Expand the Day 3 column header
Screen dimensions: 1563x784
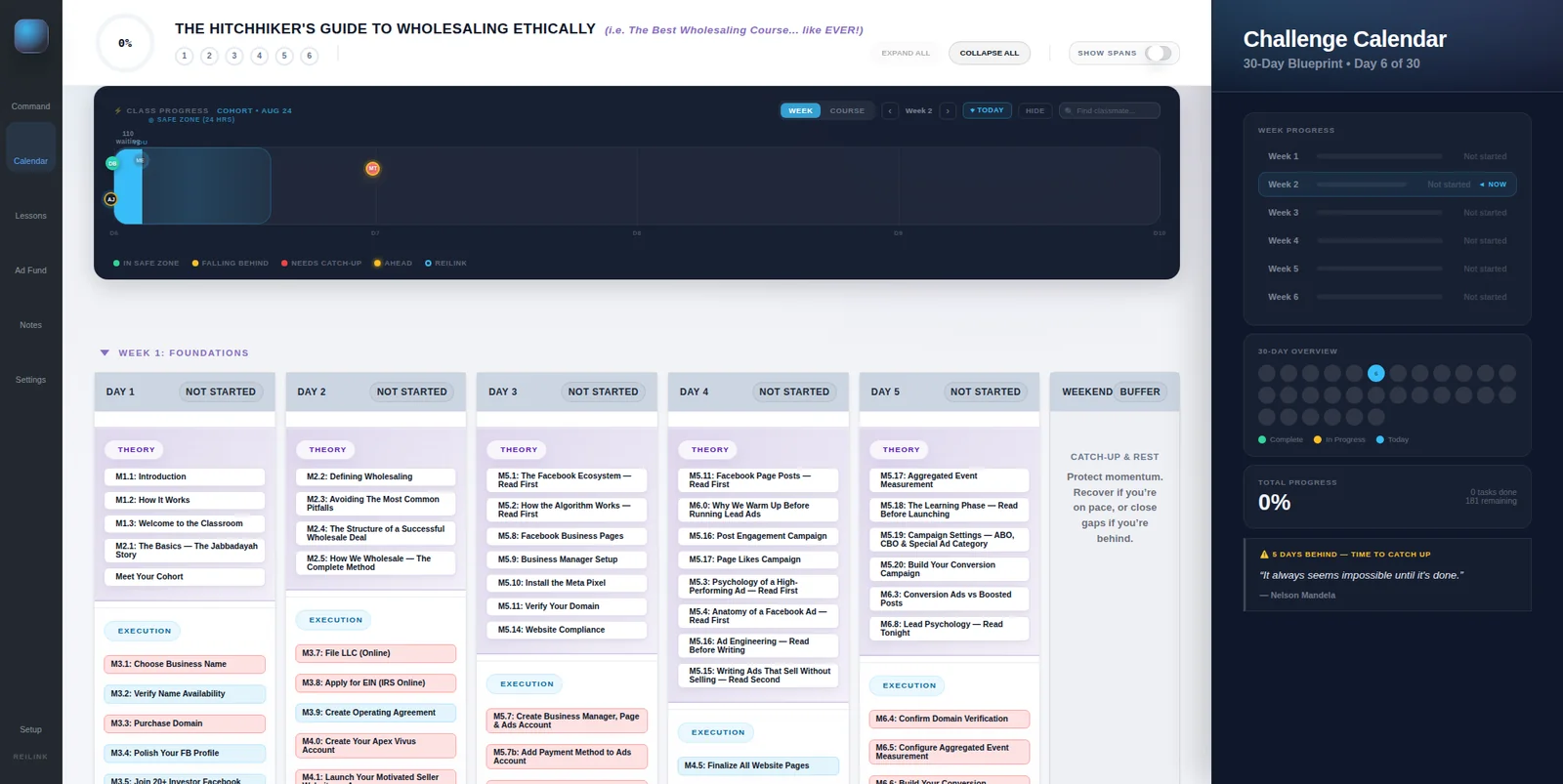click(567, 392)
